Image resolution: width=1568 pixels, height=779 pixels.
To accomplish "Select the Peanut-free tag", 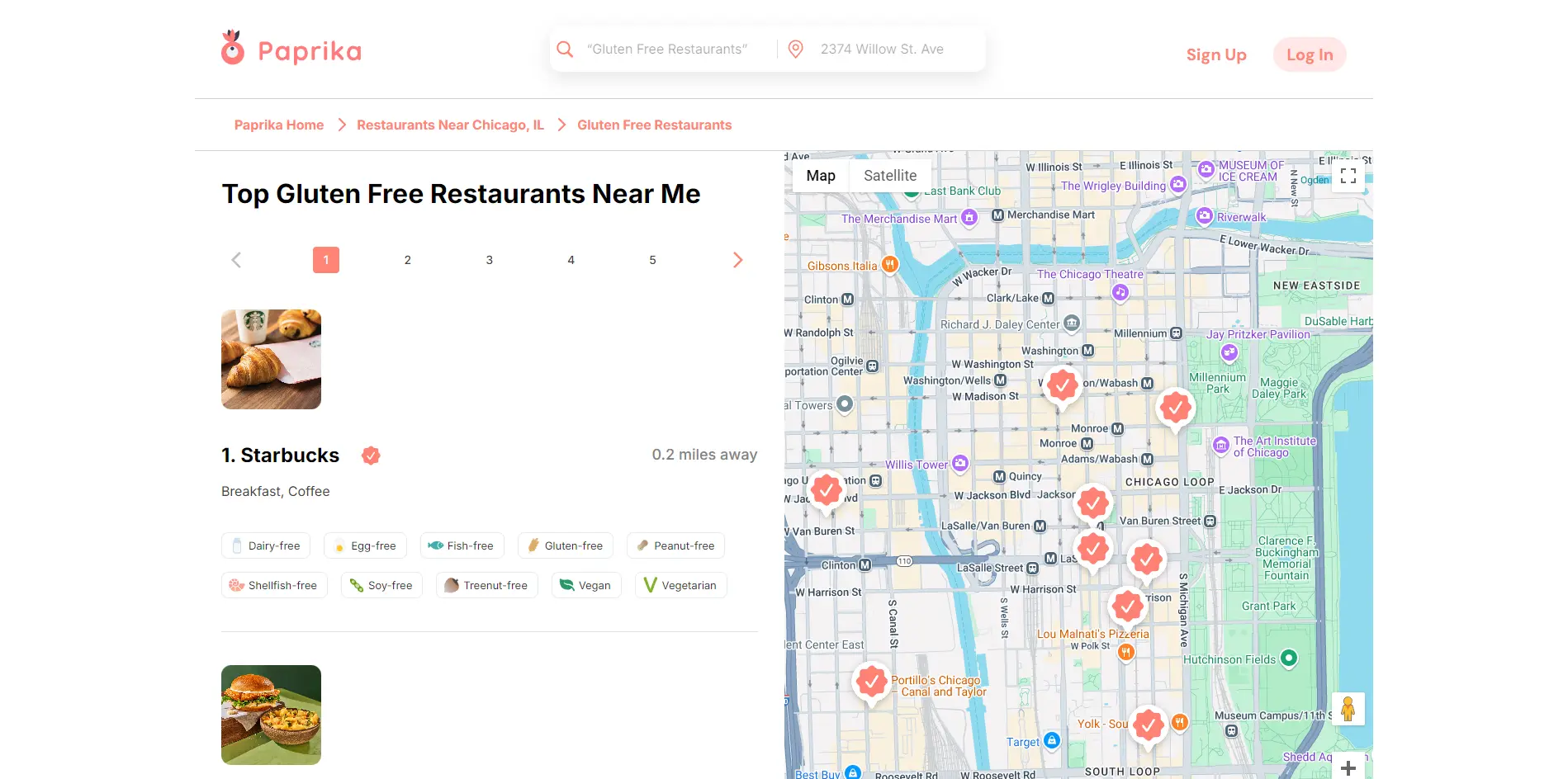I will coord(676,545).
